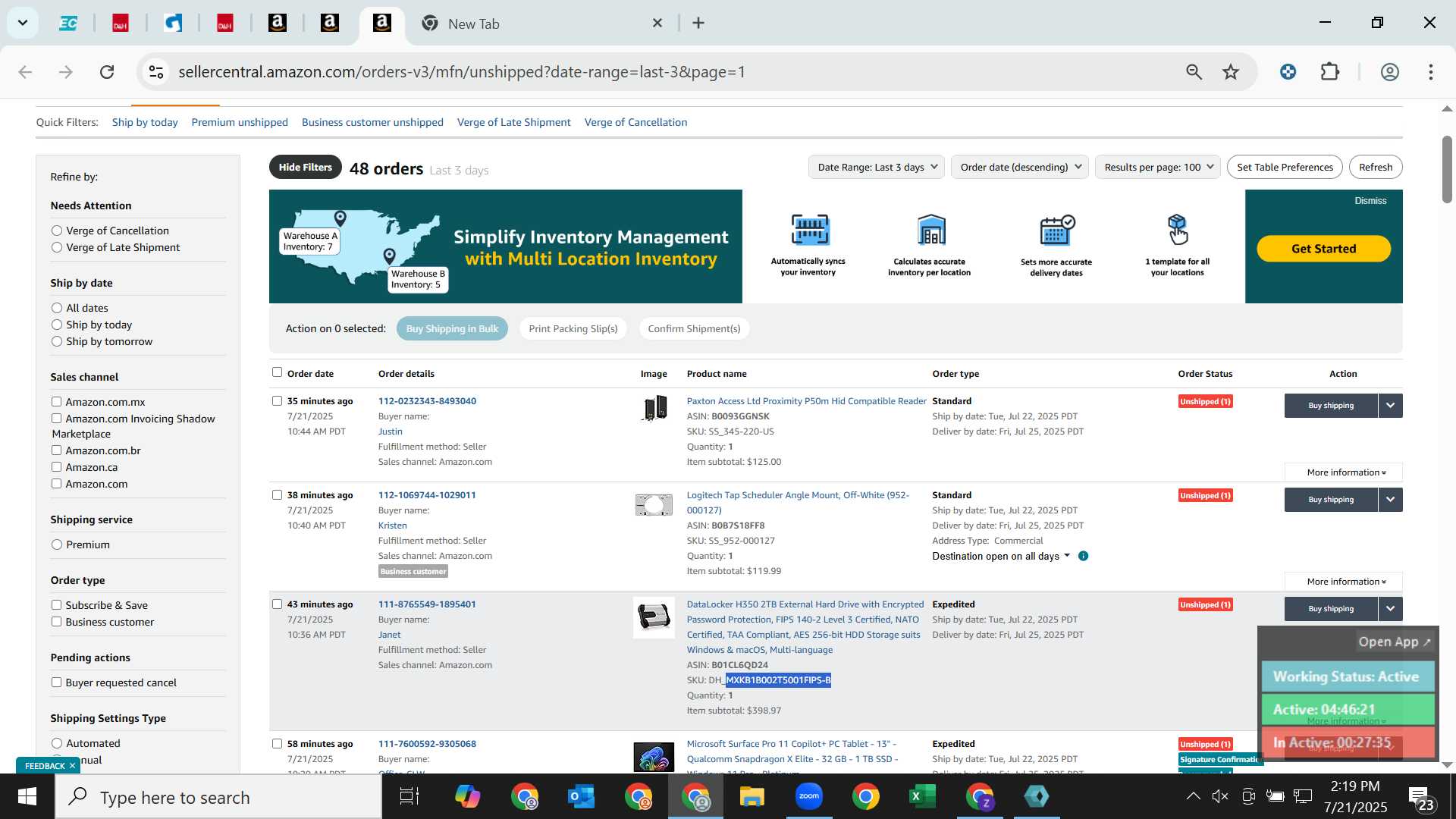Select All dates radio button
The width and height of the screenshot is (1456, 819).
click(57, 308)
